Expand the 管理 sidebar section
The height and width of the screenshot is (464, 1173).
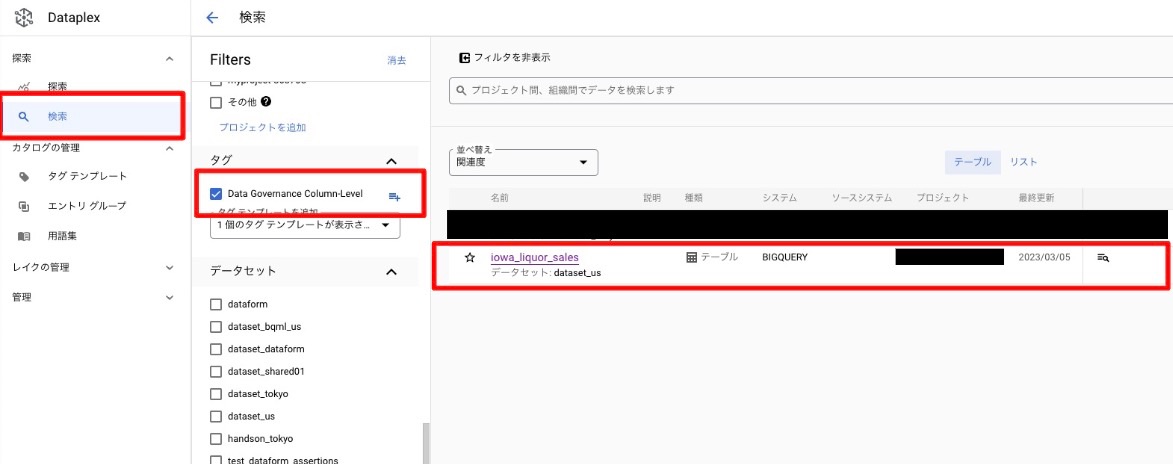point(169,297)
